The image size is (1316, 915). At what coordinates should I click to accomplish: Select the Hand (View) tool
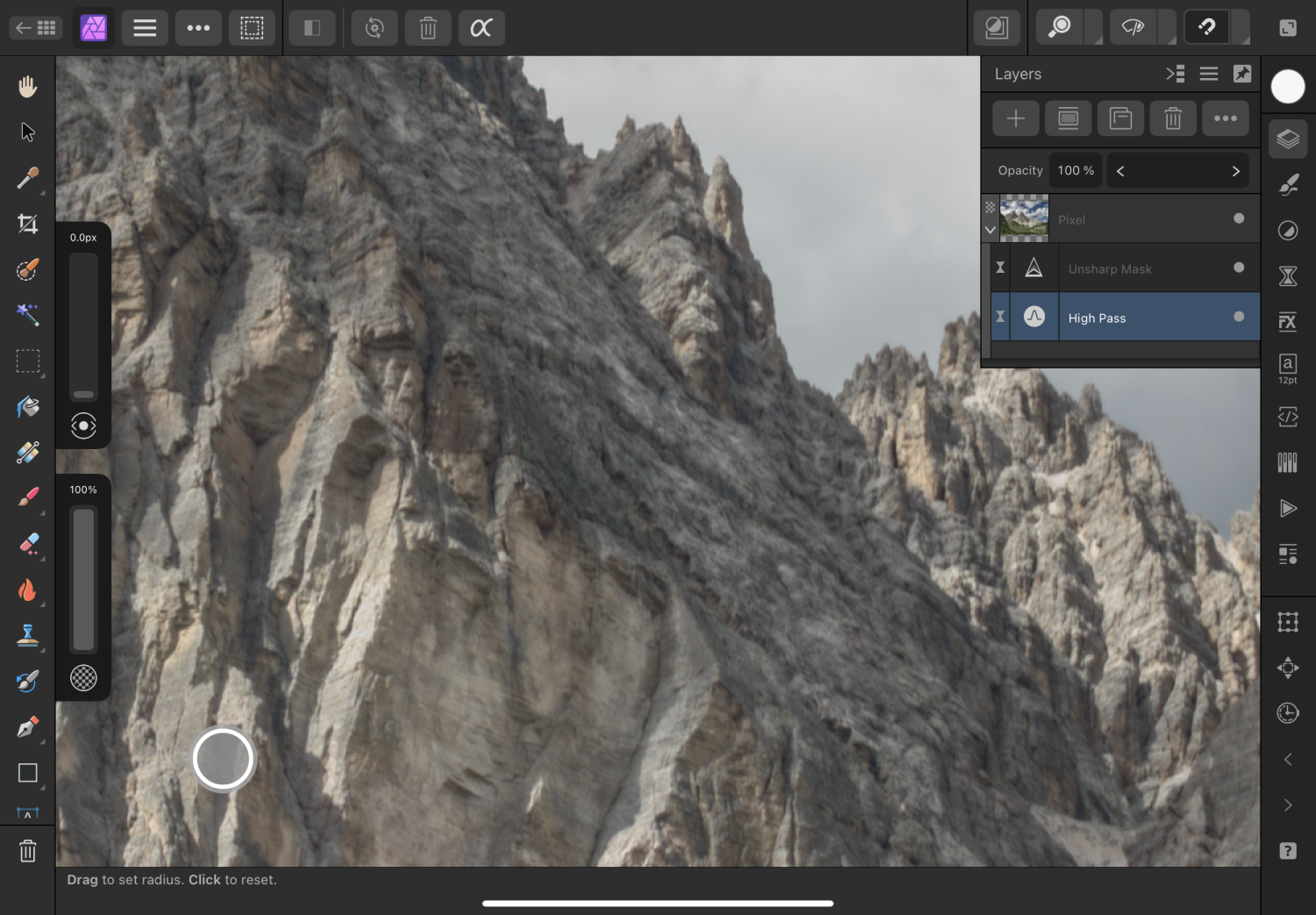(27, 86)
